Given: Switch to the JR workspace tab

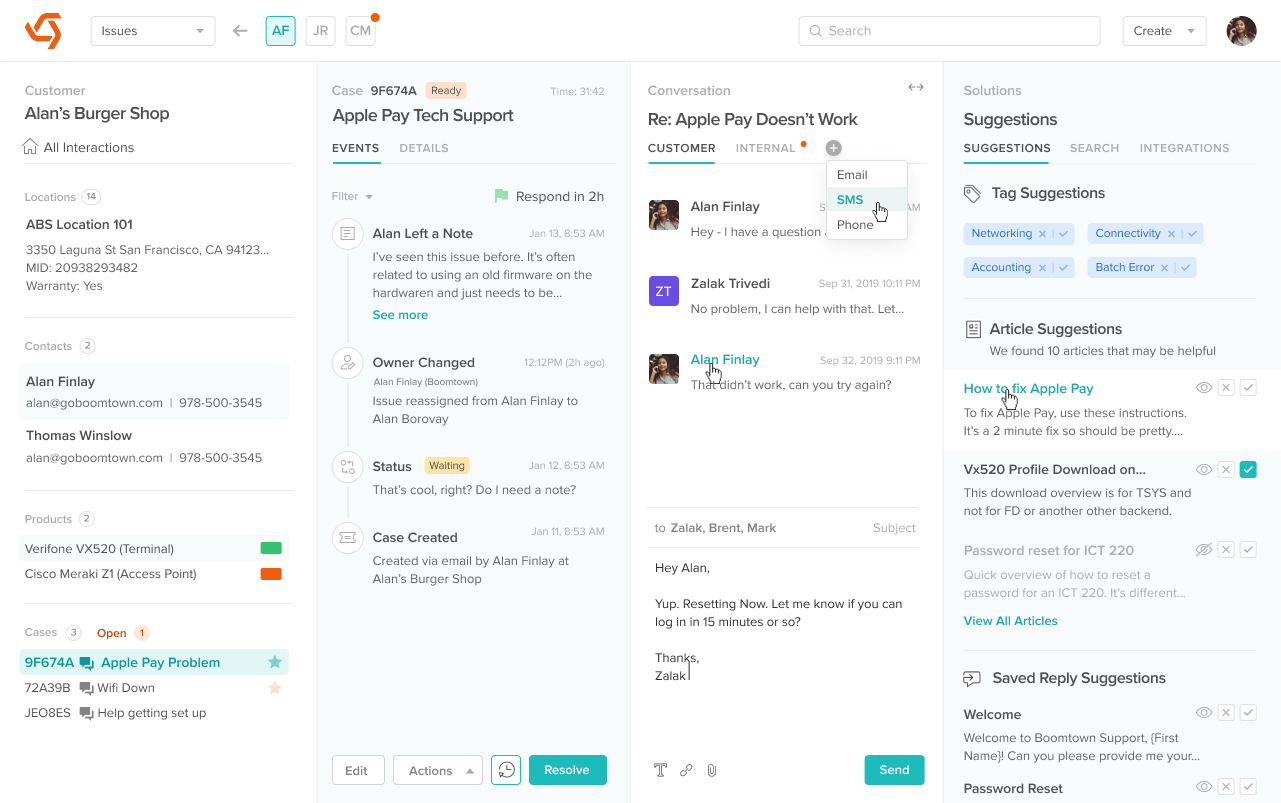Looking at the screenshot, I should [321, 31].
